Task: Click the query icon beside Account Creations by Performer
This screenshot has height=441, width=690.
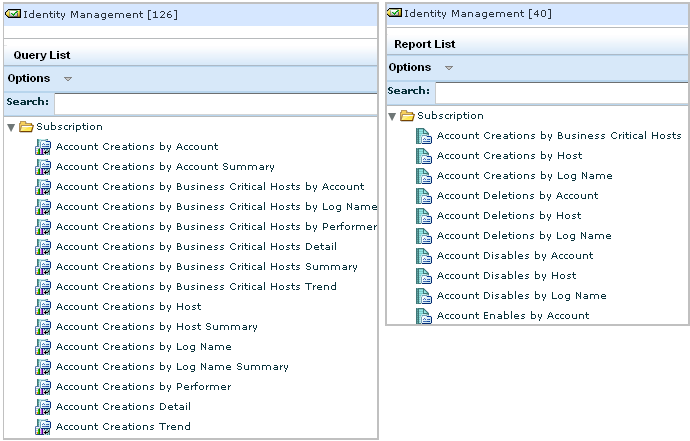Action: pos(43,387)
